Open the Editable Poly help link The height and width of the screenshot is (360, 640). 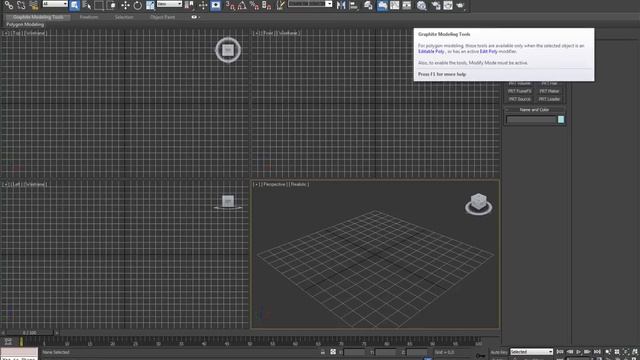tap(431, 51)
